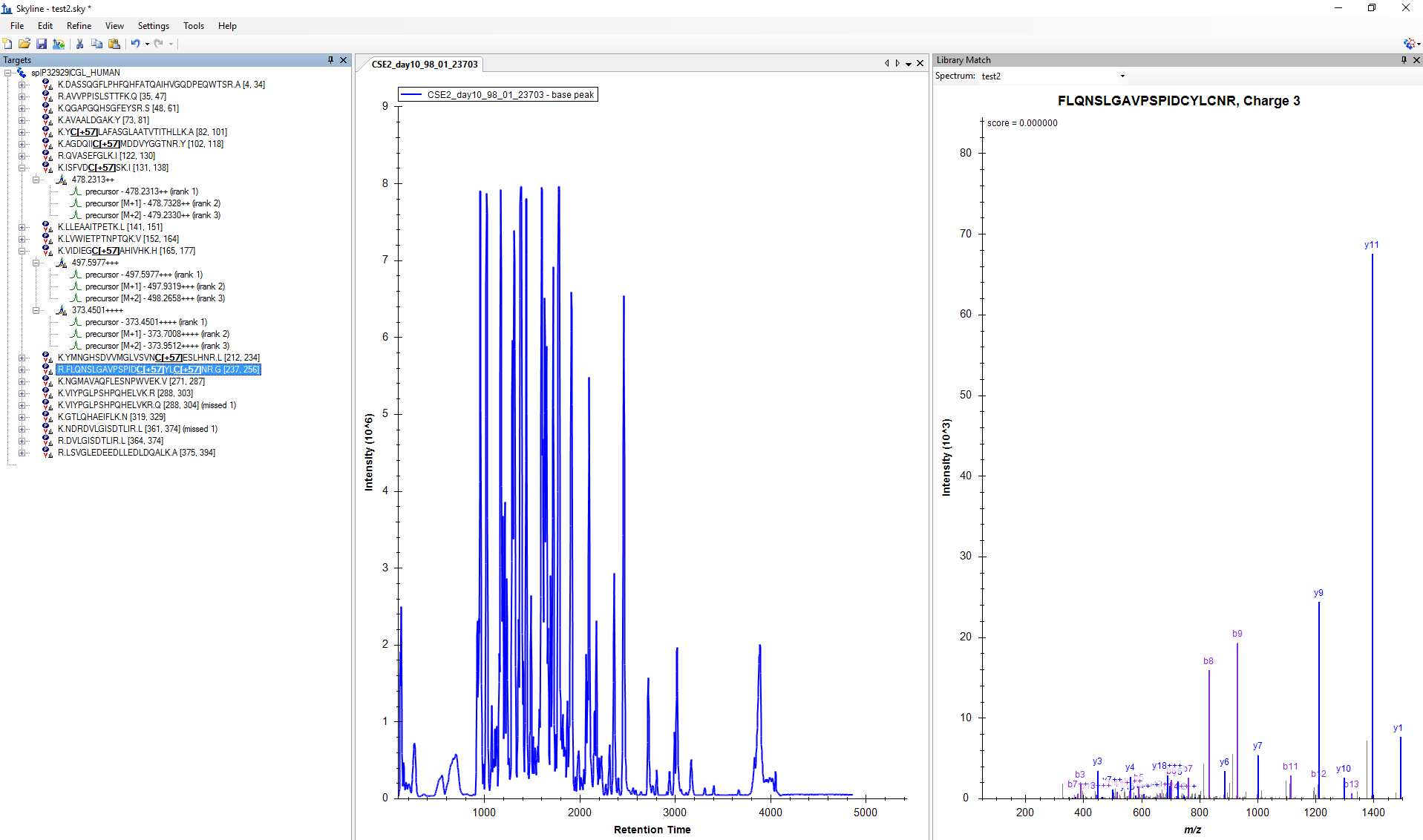Open chromatogram window list dropdown arrow

[x=909, y=64]
